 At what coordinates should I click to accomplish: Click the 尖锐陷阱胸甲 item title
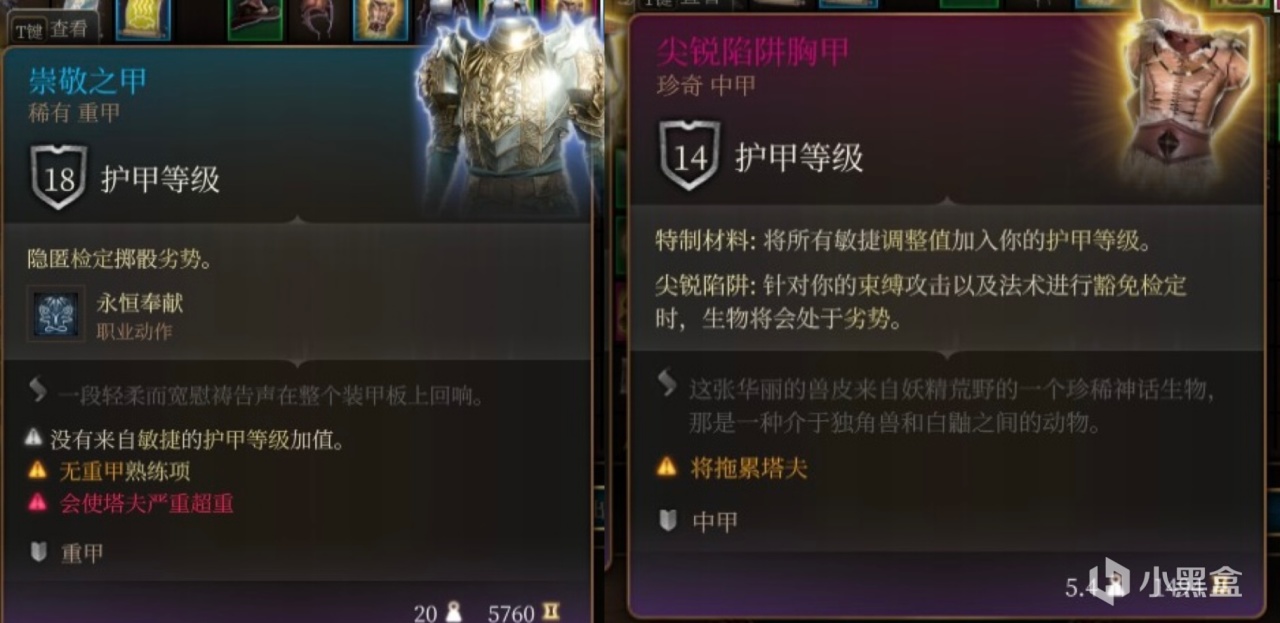753,51
